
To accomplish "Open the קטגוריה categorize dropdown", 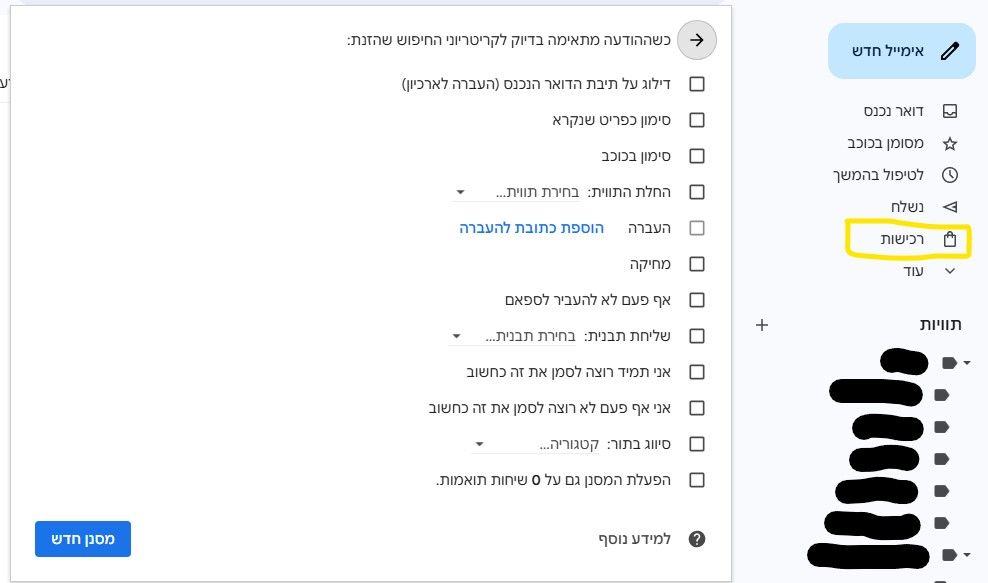I will pos(479,443).
